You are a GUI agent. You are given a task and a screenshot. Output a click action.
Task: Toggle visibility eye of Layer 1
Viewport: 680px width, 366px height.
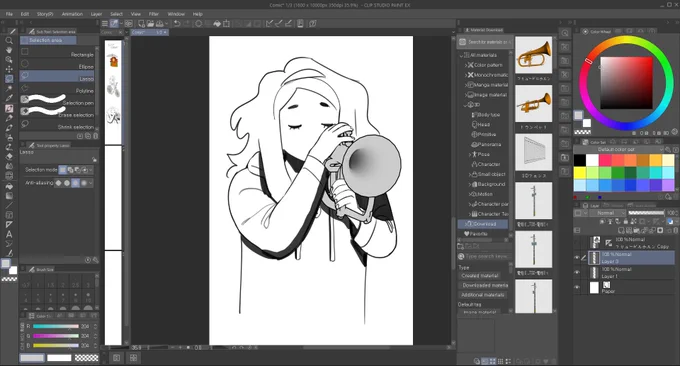click(x=577, y=272)
